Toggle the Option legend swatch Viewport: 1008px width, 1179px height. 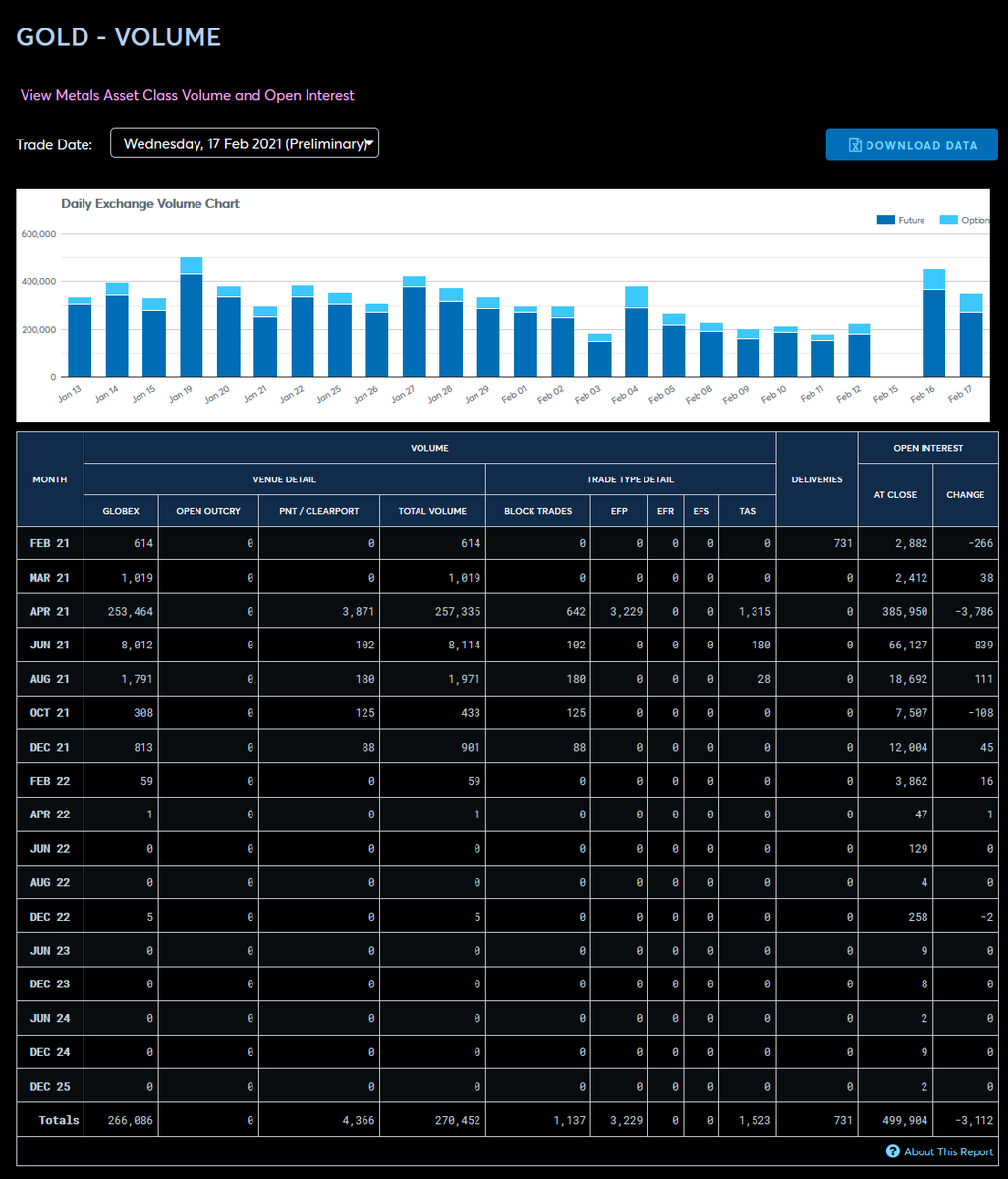click(x=948, y=220)
